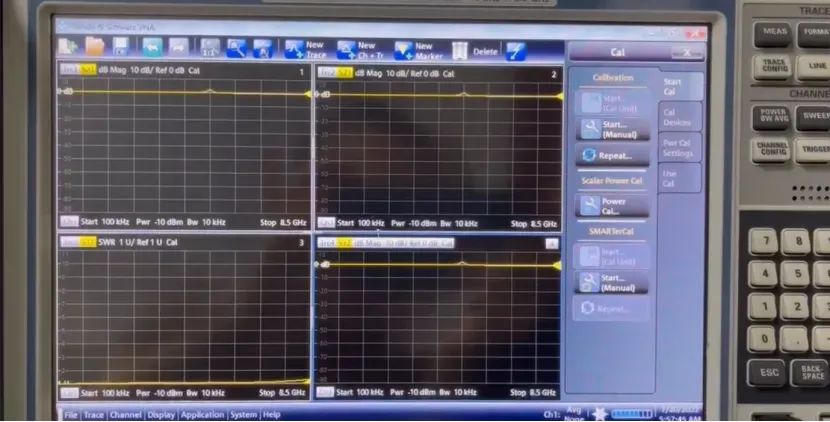Image resolution: width=830 pixels, height=422 pixels.
Task: Click Start (Manual) under SMARTerCal
Action: 612,282
